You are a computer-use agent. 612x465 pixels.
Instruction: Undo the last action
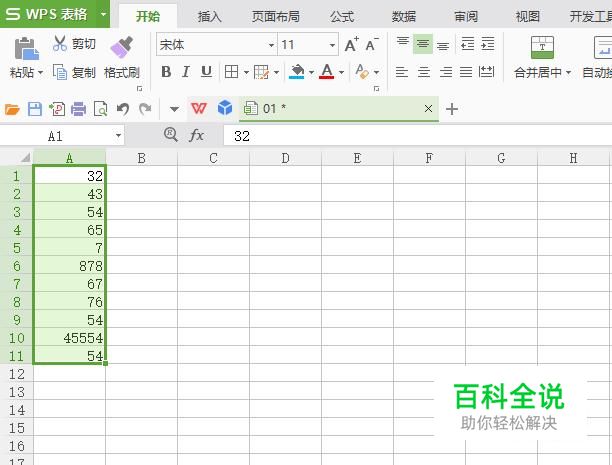point(123,109)
